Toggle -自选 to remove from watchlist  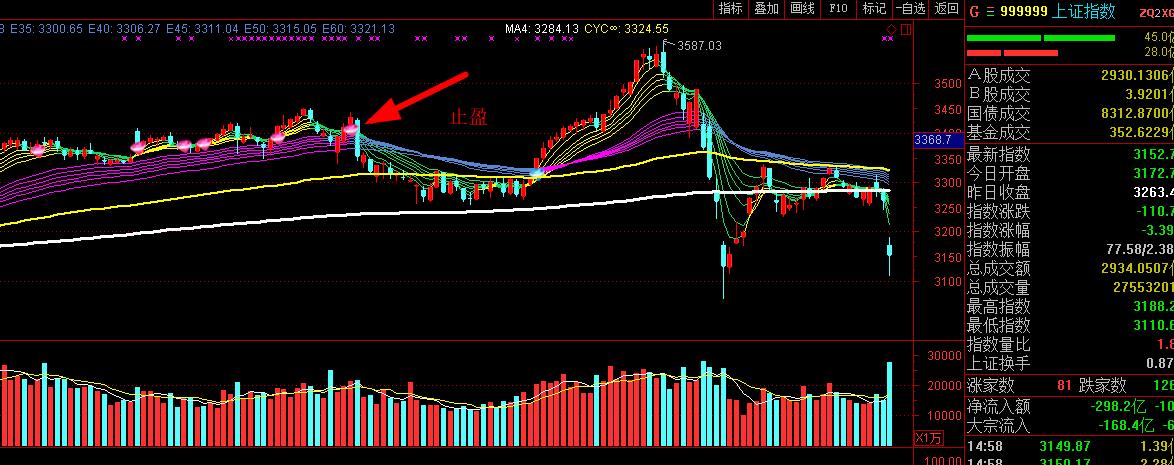click(x=909, y=9)
